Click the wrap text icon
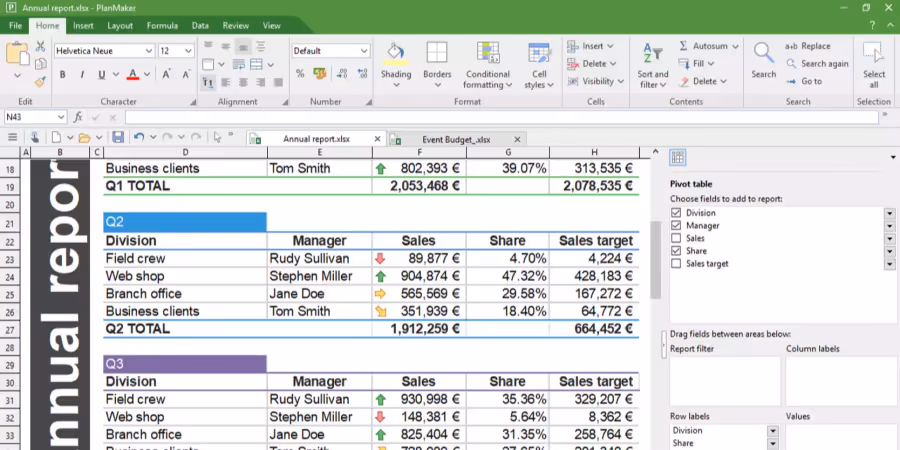 point(239,65)
